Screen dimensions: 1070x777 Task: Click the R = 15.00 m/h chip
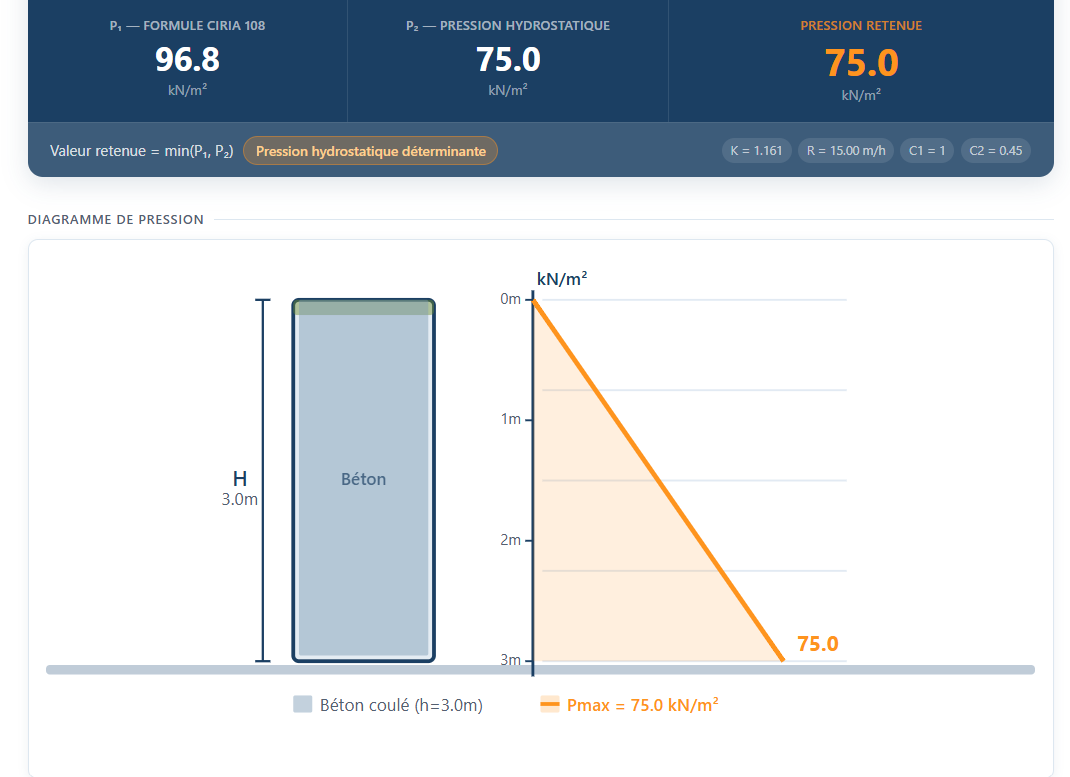tap(845, 151)
